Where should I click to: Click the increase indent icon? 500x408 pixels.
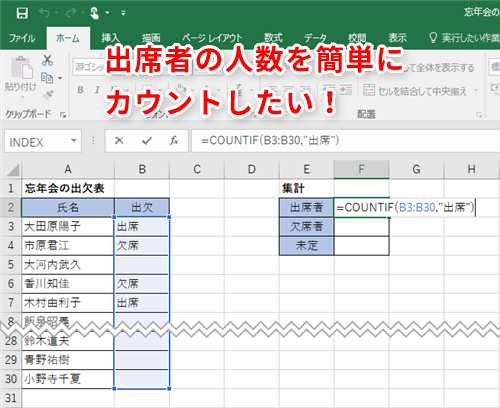click(x=346, y=90)
